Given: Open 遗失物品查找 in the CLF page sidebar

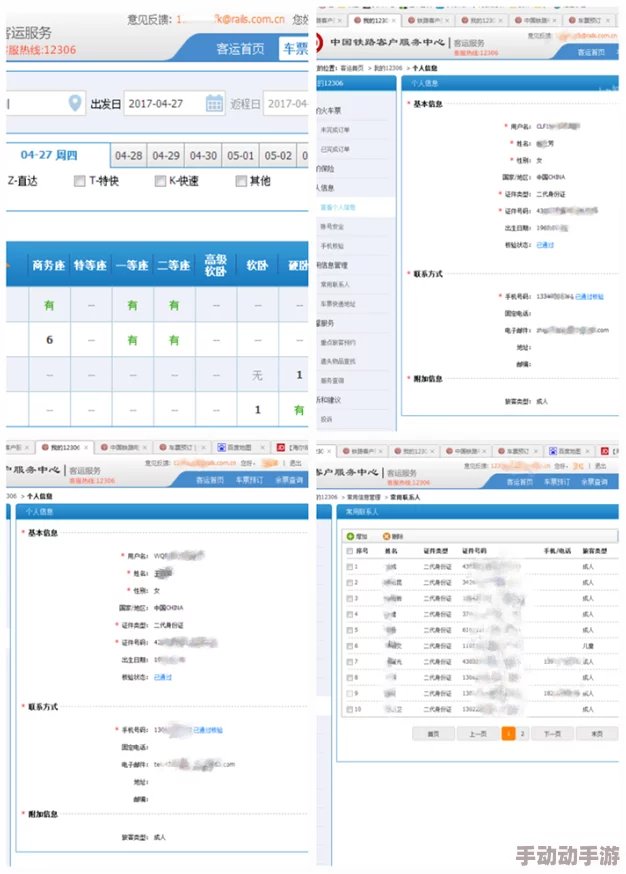Looking at the screenshot, I should click(x=338, y=361).
